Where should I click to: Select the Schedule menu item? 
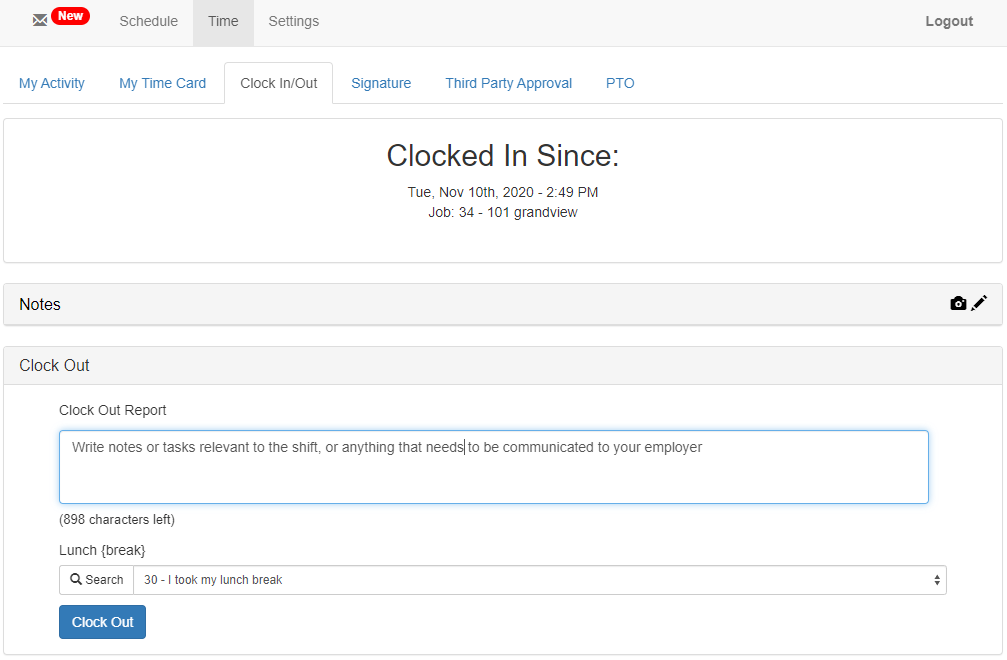pyautogui.click(x=148, y=21)
